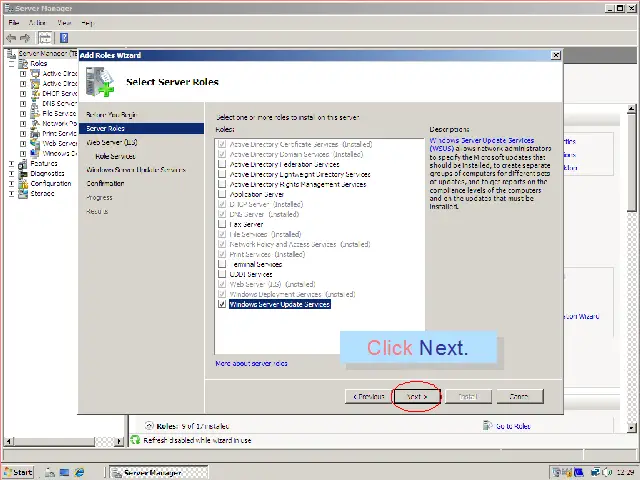Click the Print Services role icon

coord(36,133)
